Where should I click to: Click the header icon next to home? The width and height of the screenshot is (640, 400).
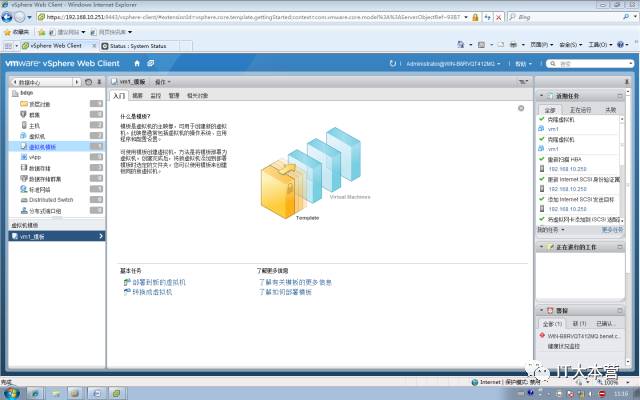point(151,63)
